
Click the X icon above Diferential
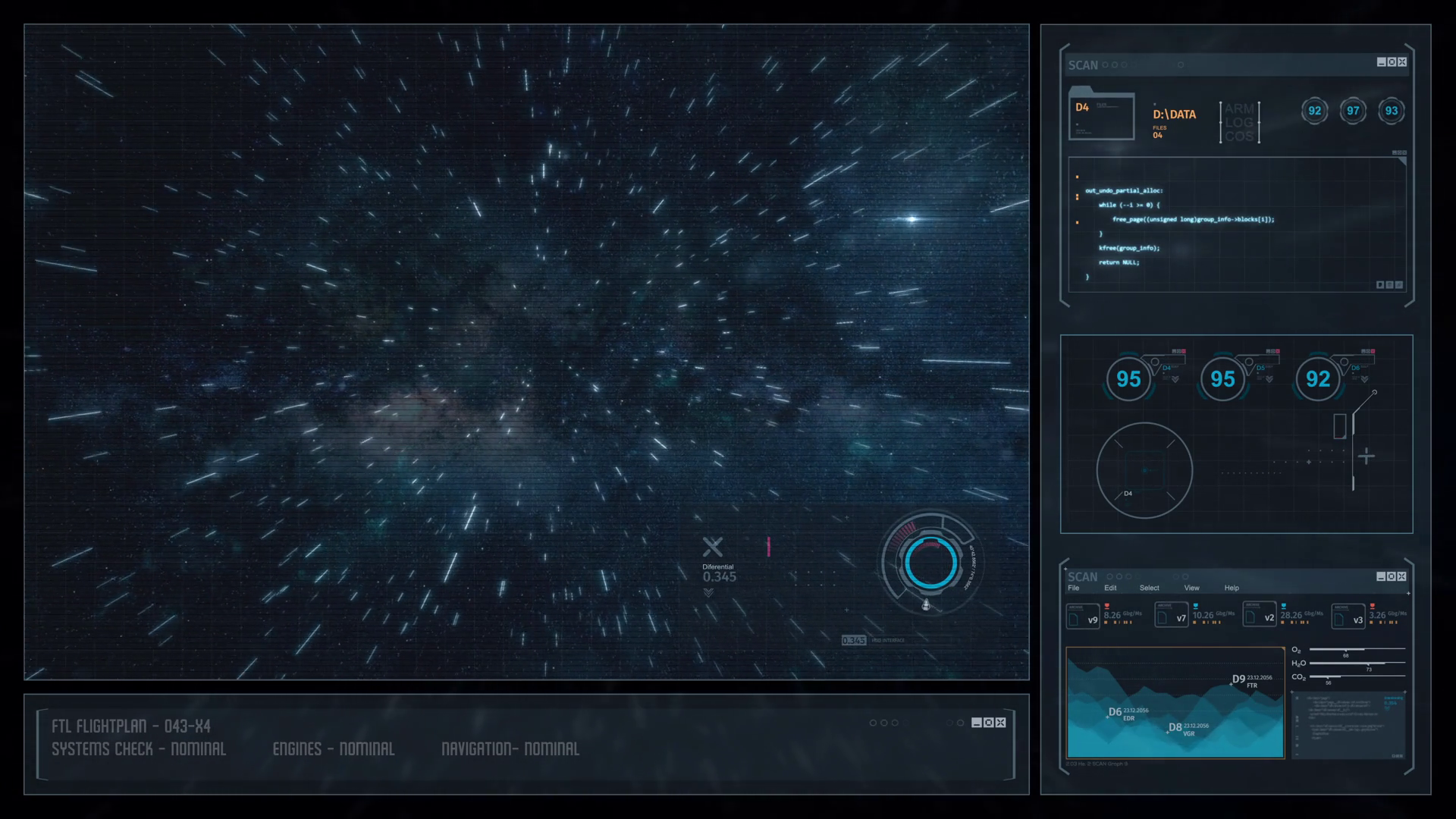coord(713,547)
